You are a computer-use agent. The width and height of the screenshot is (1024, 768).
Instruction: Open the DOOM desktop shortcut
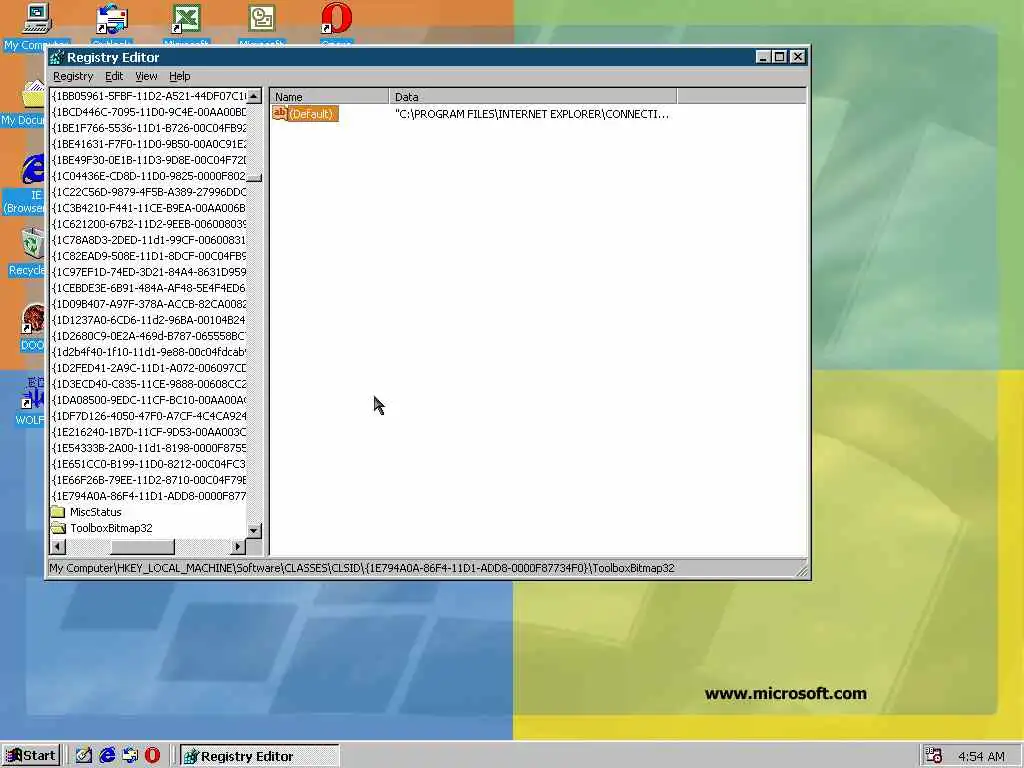pos(33,327)
